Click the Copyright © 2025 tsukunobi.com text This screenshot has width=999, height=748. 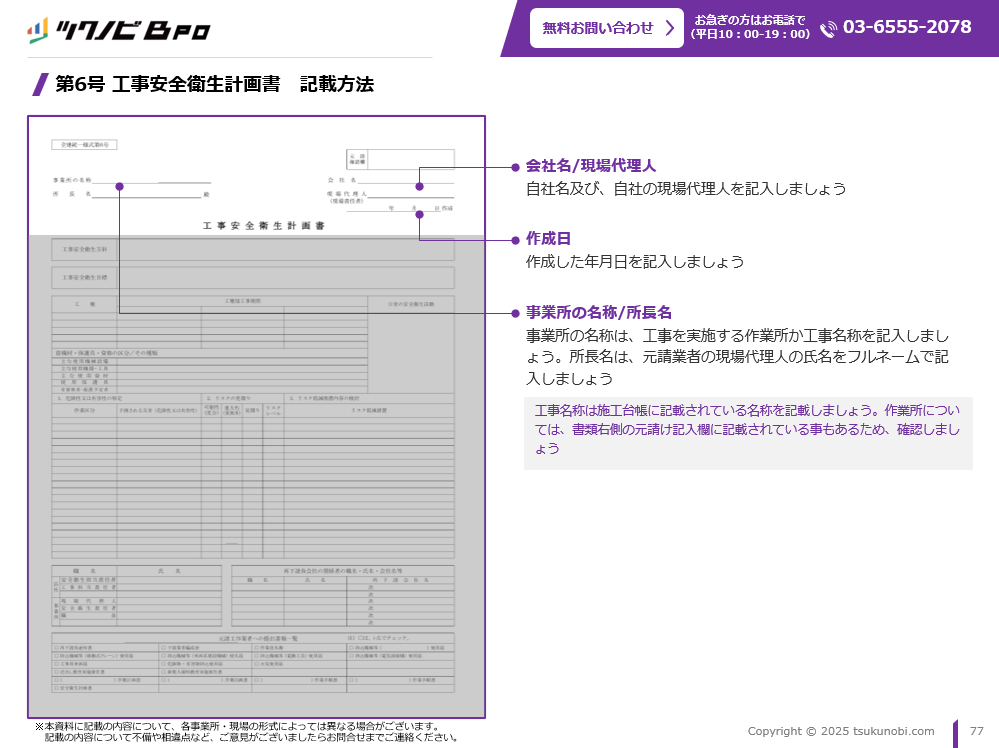click(841, 731)
